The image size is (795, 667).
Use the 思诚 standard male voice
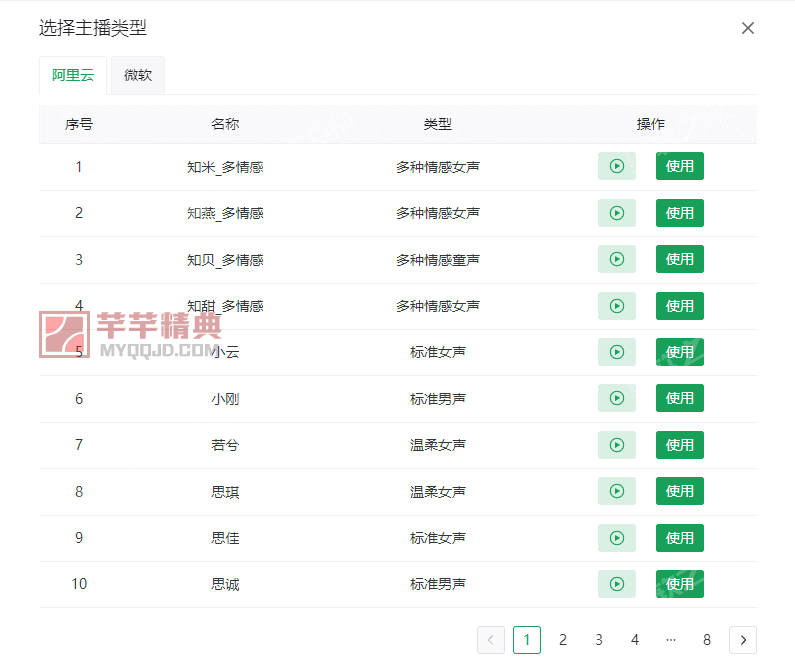[679, 584]
